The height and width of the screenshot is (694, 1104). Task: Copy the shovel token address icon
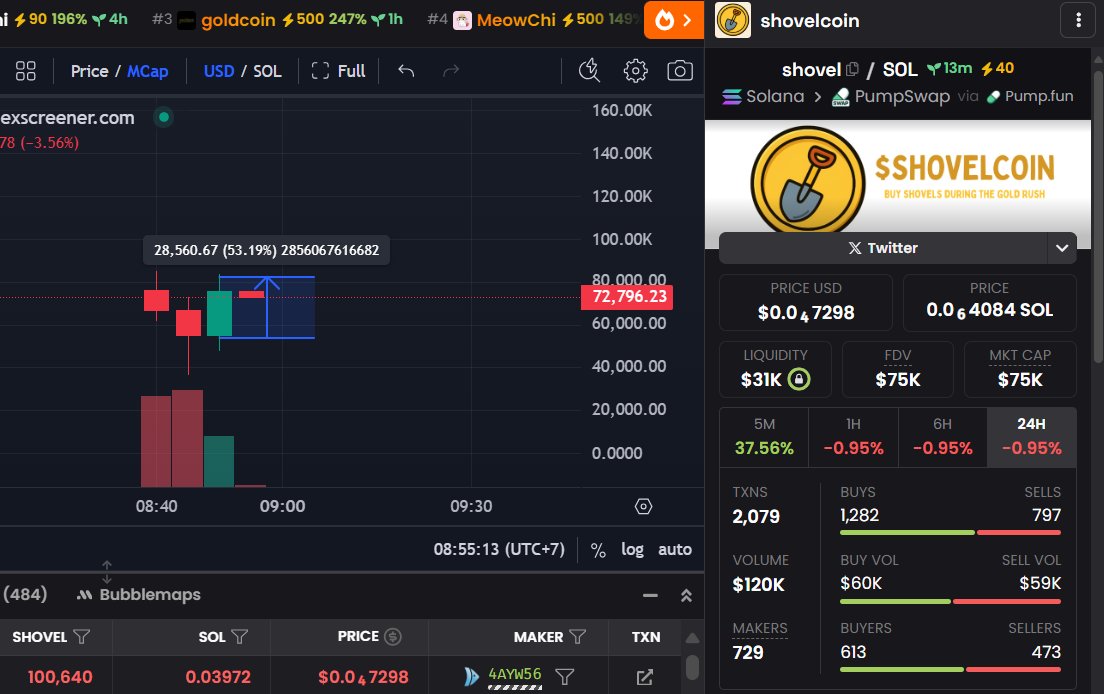click(x=852, y=69)
